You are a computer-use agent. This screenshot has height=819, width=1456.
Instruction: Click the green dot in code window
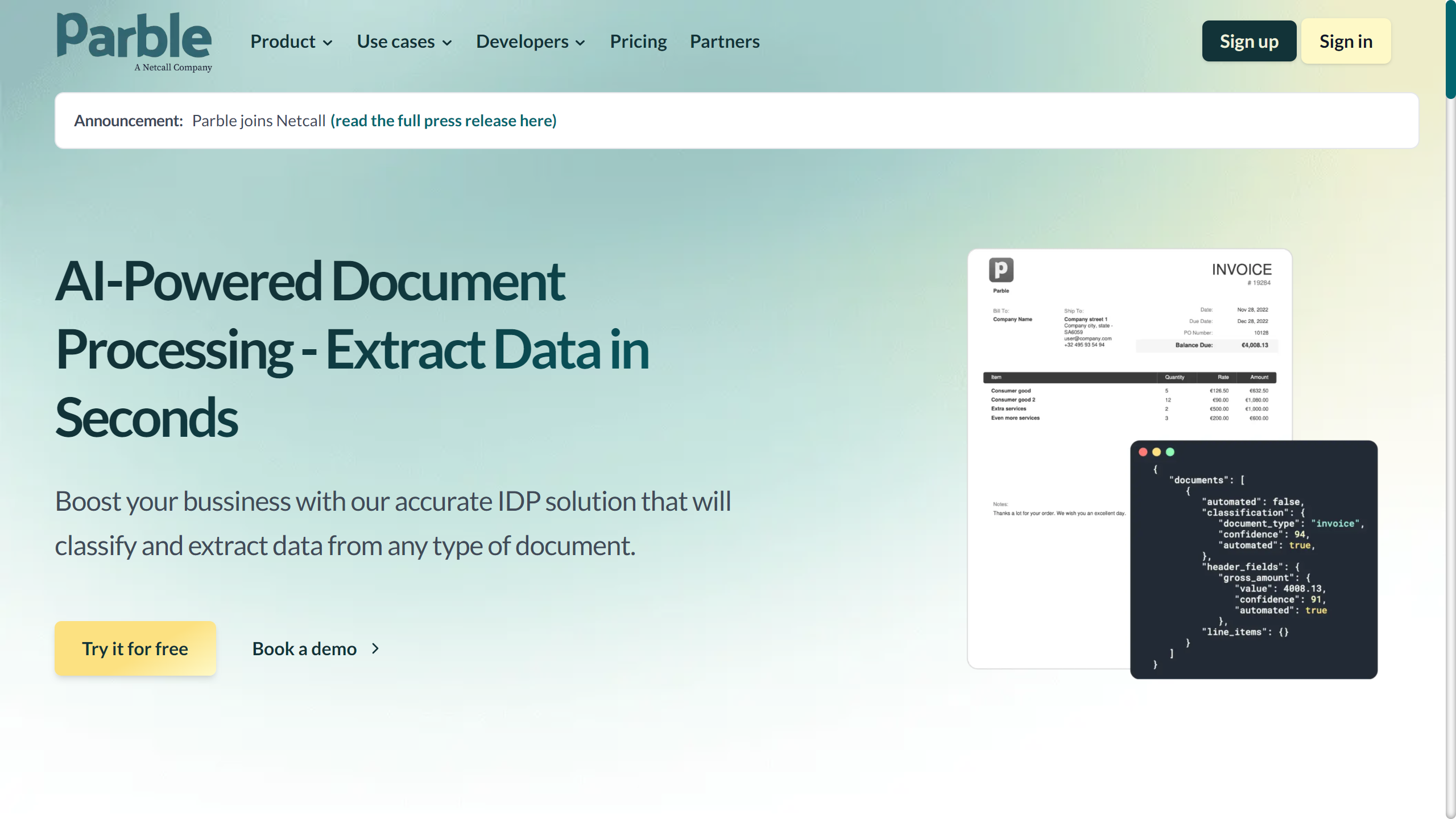(1170, 452)
